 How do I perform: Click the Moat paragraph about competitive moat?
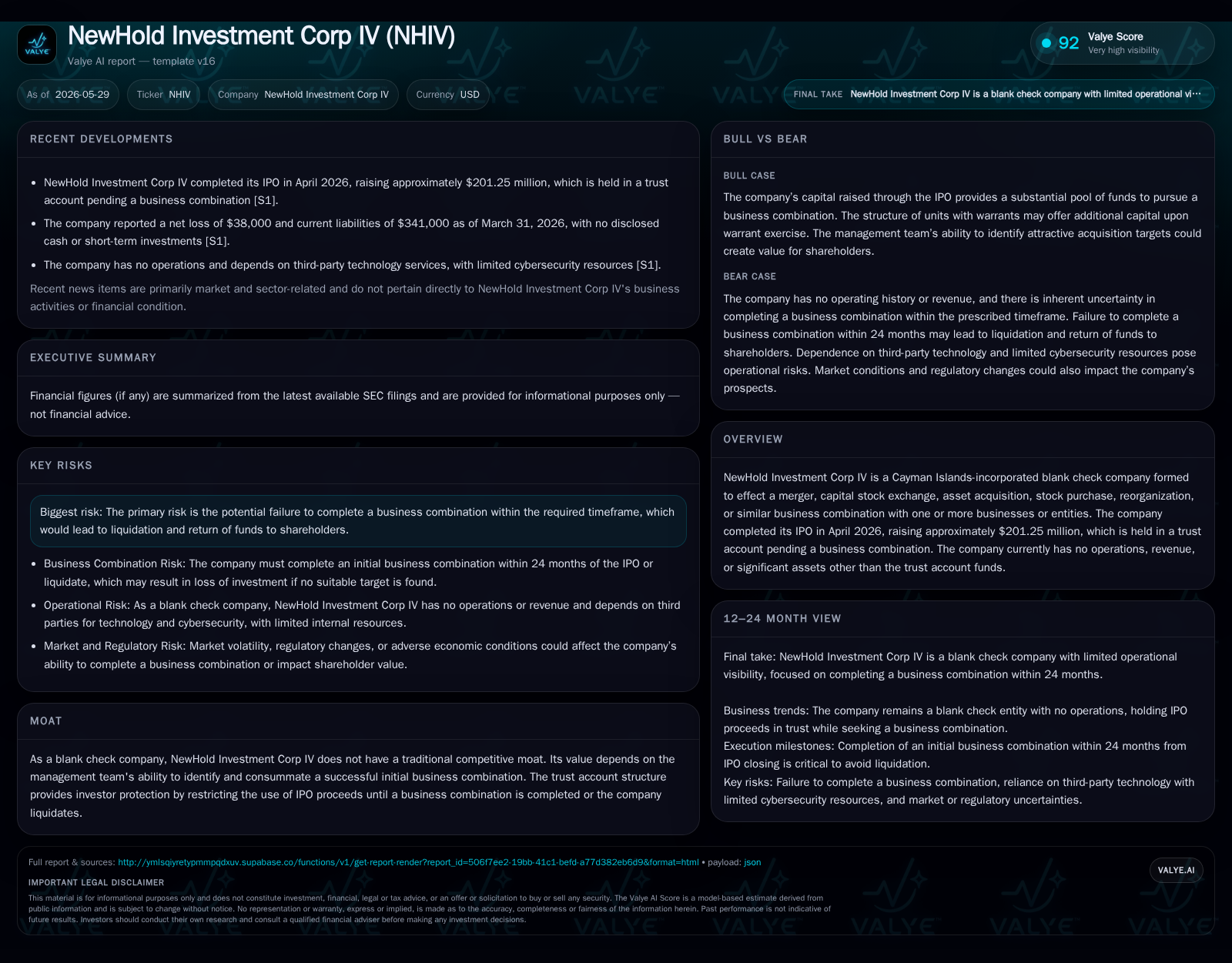353,786
